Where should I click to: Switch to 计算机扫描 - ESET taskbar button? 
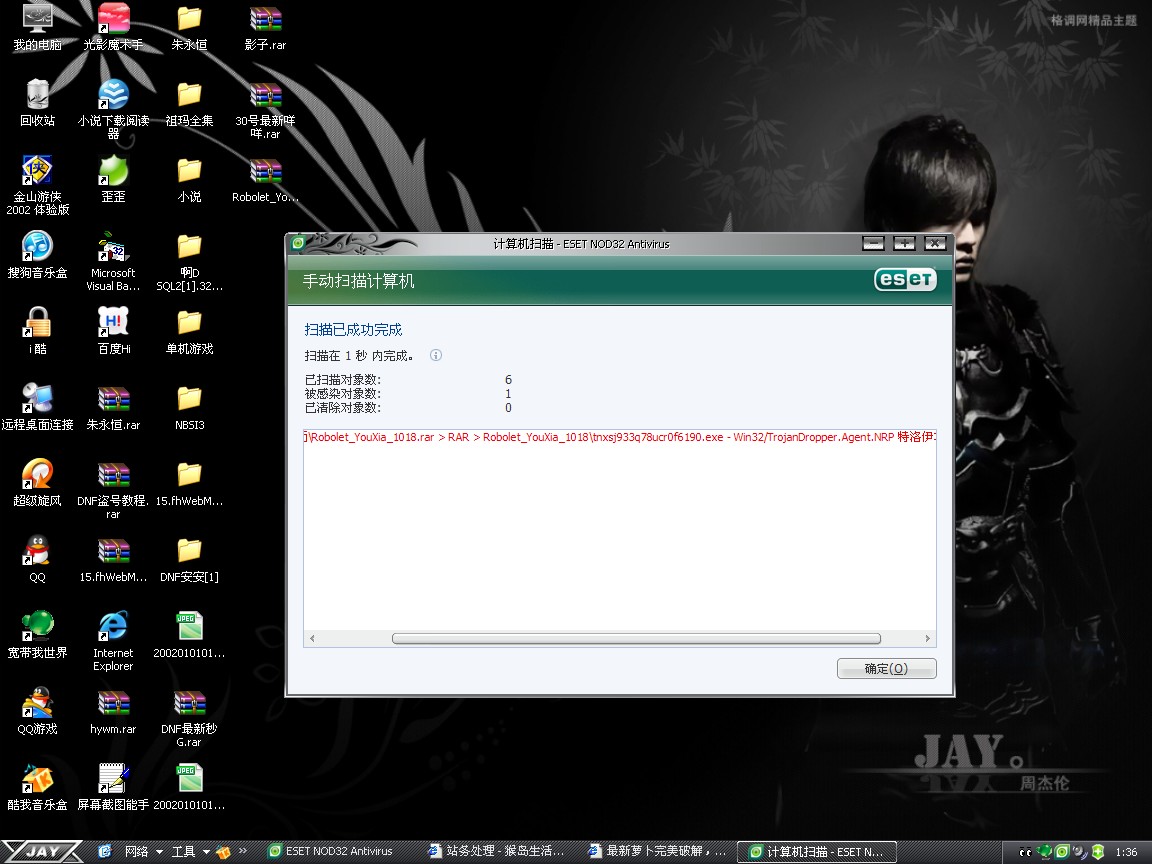click(817, 852)
